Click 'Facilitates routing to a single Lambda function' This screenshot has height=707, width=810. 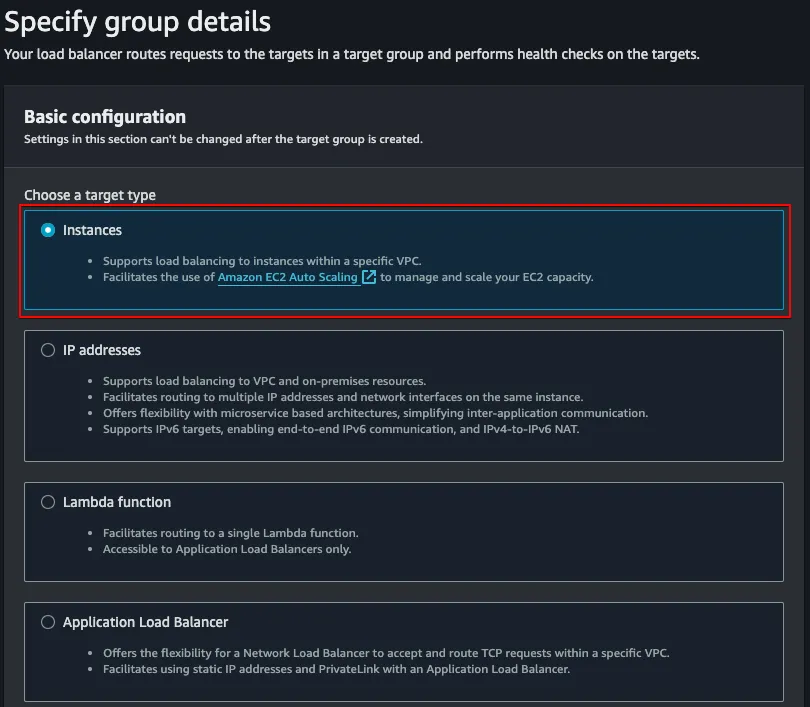(230, 533)
